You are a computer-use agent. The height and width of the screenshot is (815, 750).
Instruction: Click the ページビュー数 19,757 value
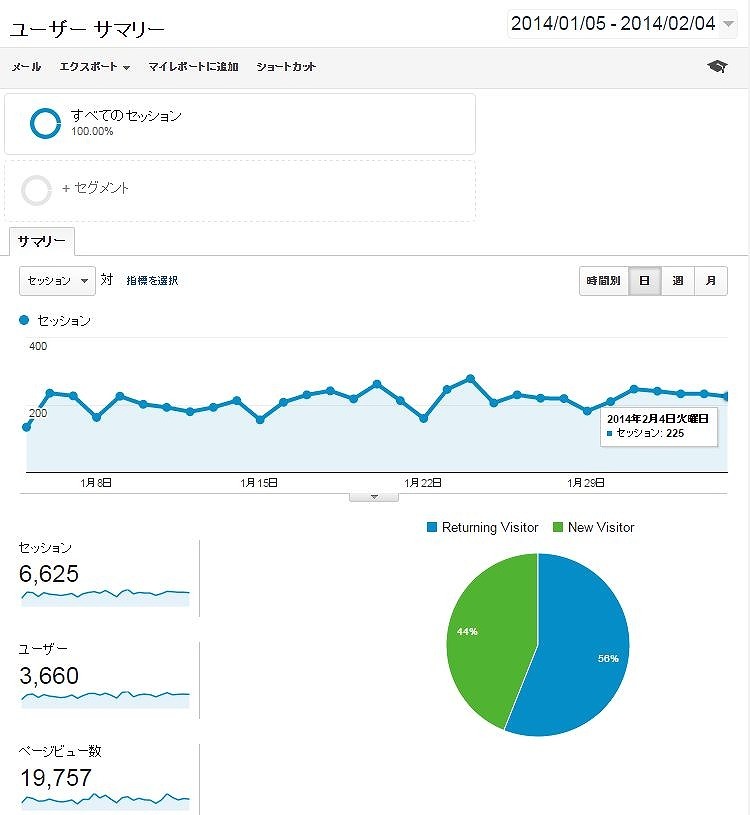[x=56, y=778]
